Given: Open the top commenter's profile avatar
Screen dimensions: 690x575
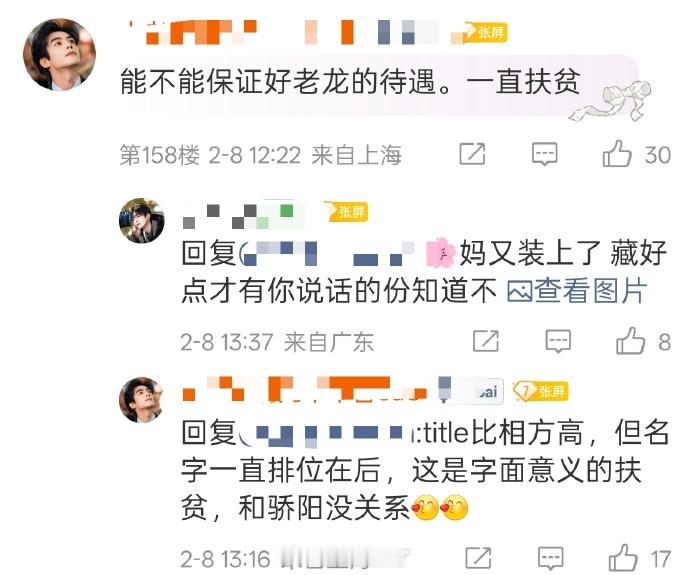Looking at the screenshot, I should [59, 55].
